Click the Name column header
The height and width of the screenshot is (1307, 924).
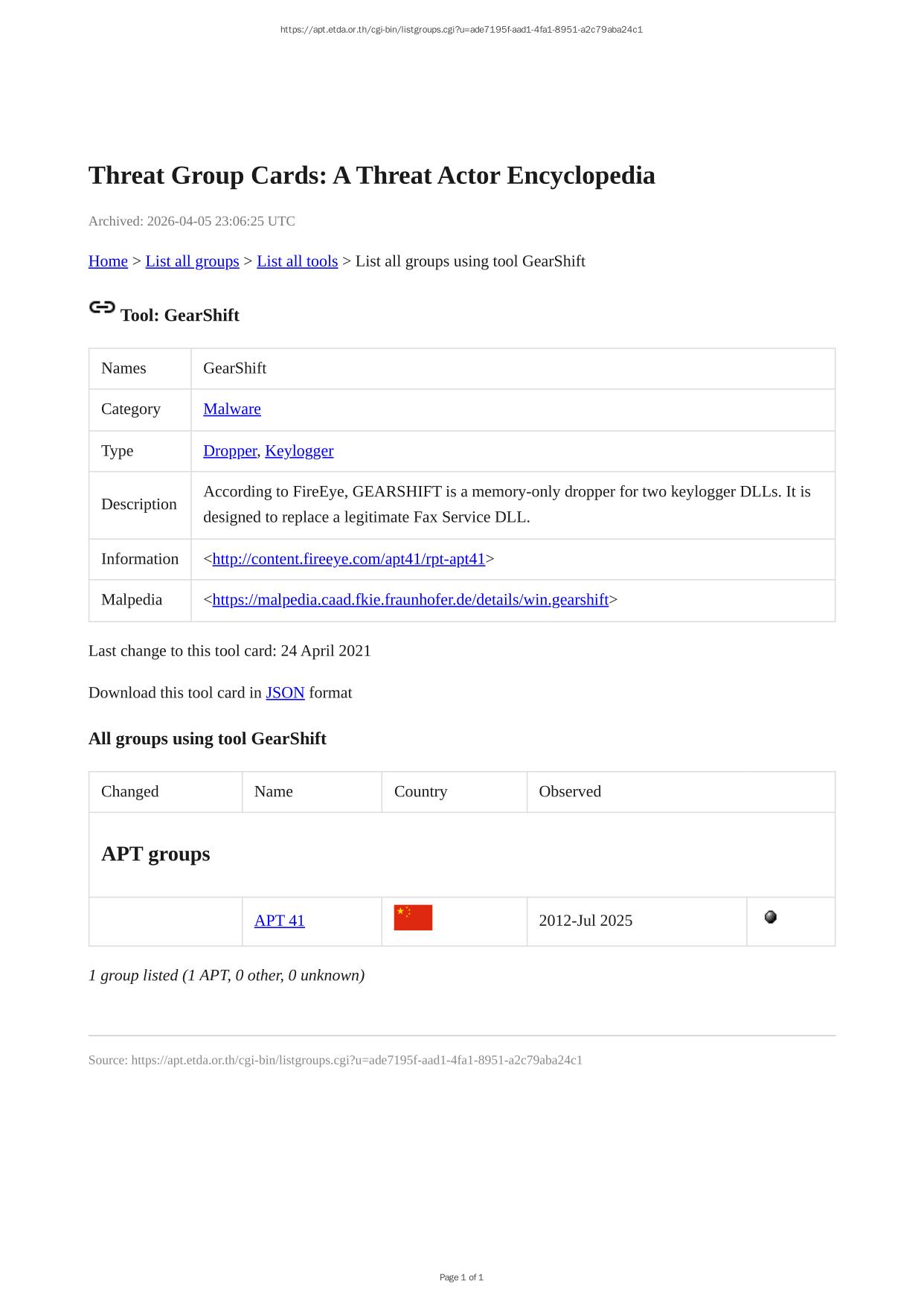click(x=274, y=791)
